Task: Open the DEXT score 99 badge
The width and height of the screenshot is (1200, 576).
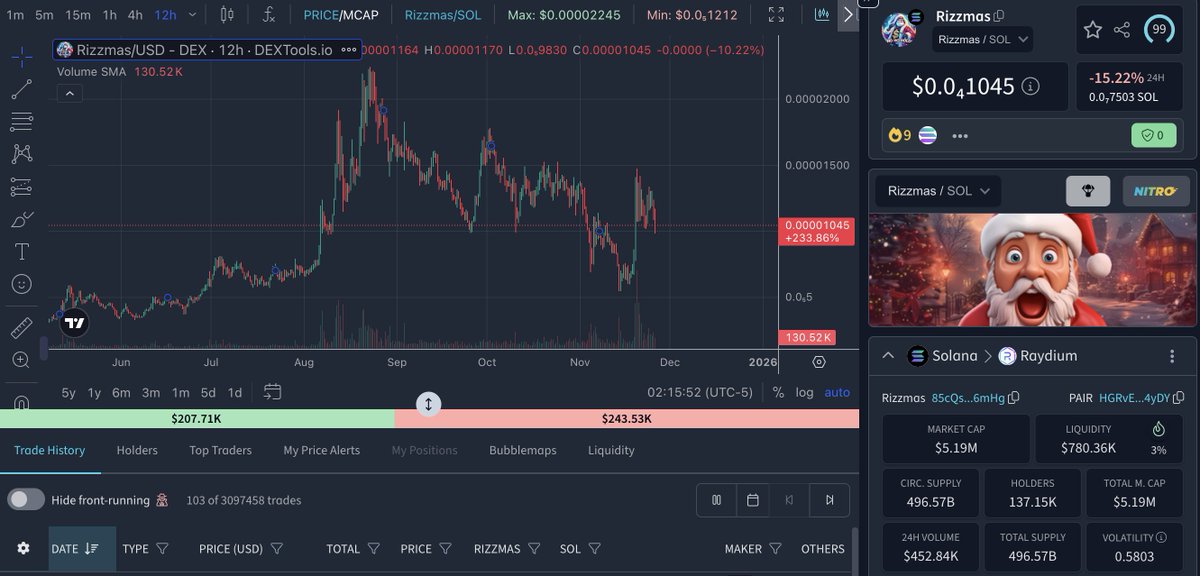Action: coord(1159,29)
